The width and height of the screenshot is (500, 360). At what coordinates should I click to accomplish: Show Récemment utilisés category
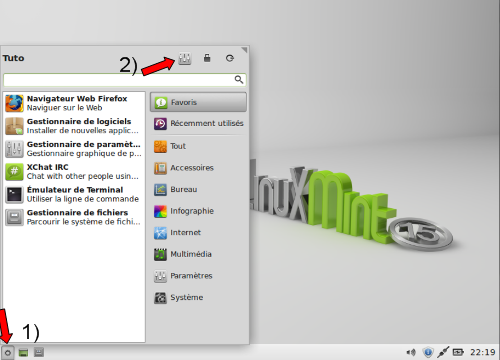pos(198,123)
